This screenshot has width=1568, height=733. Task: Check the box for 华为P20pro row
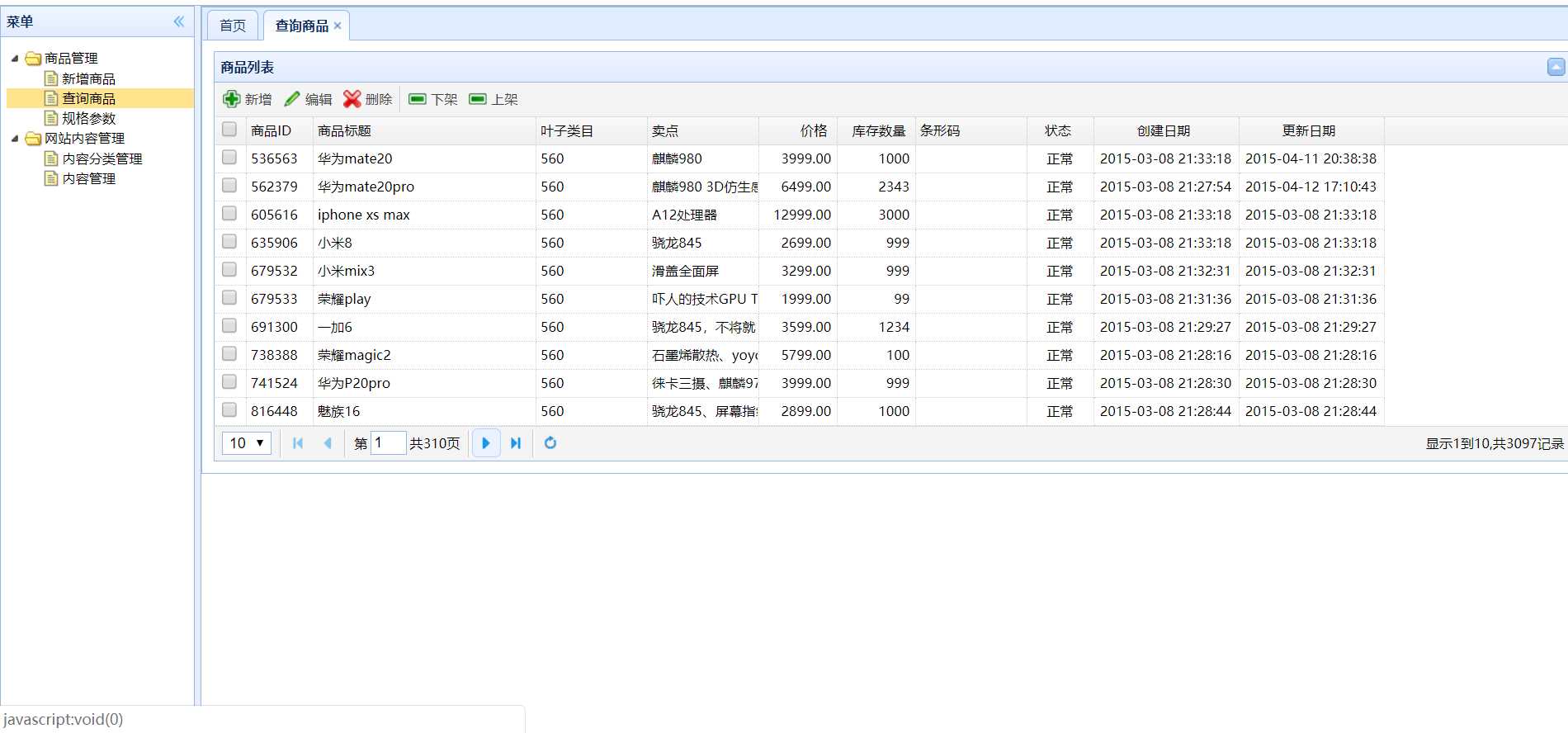229,381
